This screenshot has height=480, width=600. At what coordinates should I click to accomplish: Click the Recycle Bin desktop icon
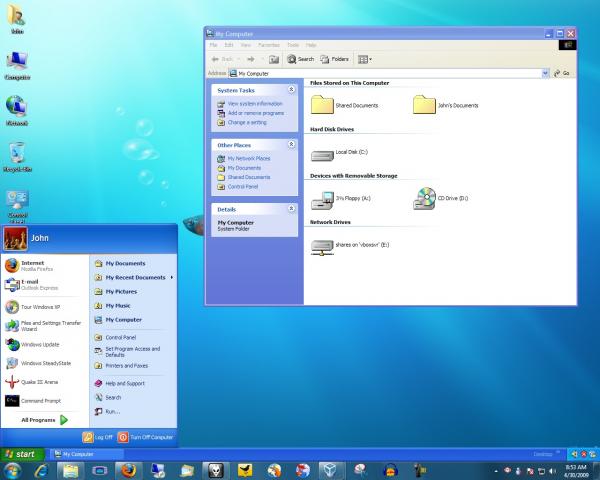(x=17, y=151)
